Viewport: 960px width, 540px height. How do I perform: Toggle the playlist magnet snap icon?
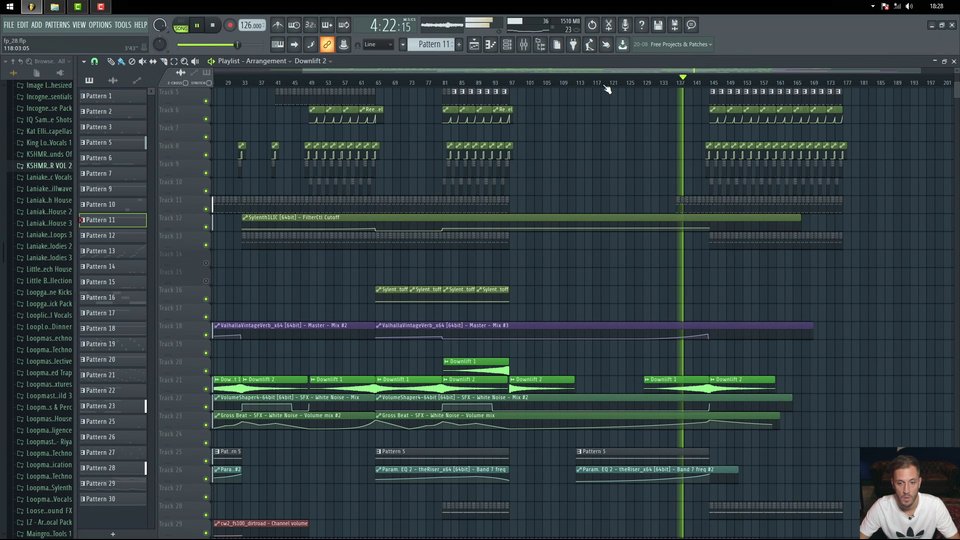point(95,61)
